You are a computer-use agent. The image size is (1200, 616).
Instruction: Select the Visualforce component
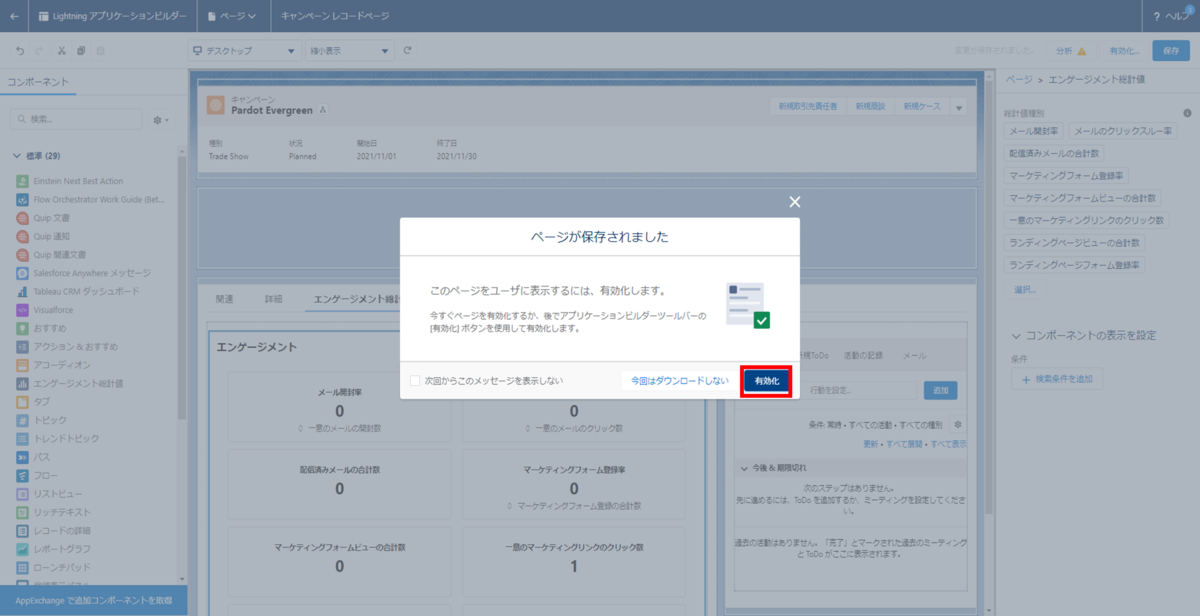pyautogui.click(x=56, y=308)
